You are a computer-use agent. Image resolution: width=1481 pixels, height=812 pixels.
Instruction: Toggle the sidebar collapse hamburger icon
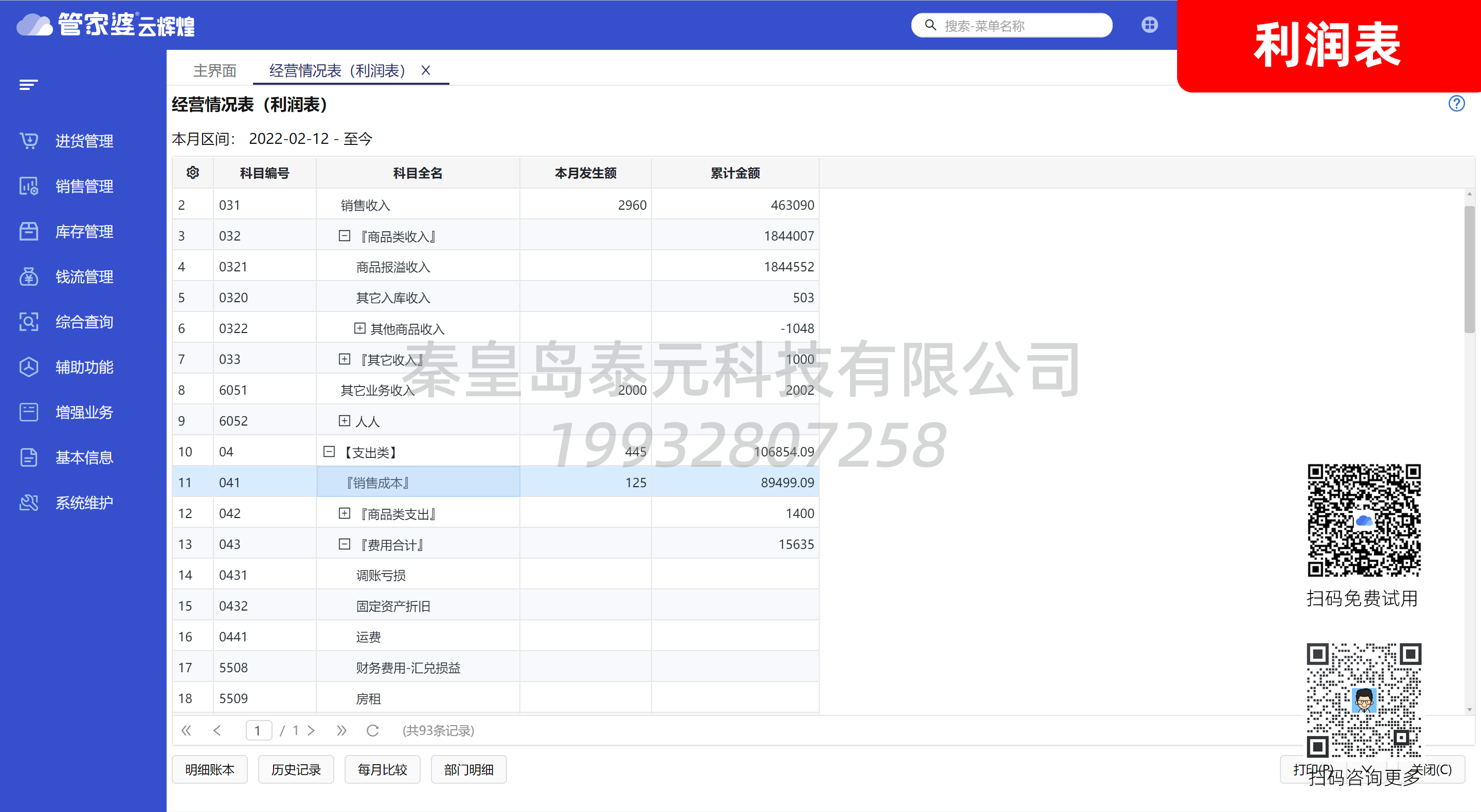[x=28, y=85]
